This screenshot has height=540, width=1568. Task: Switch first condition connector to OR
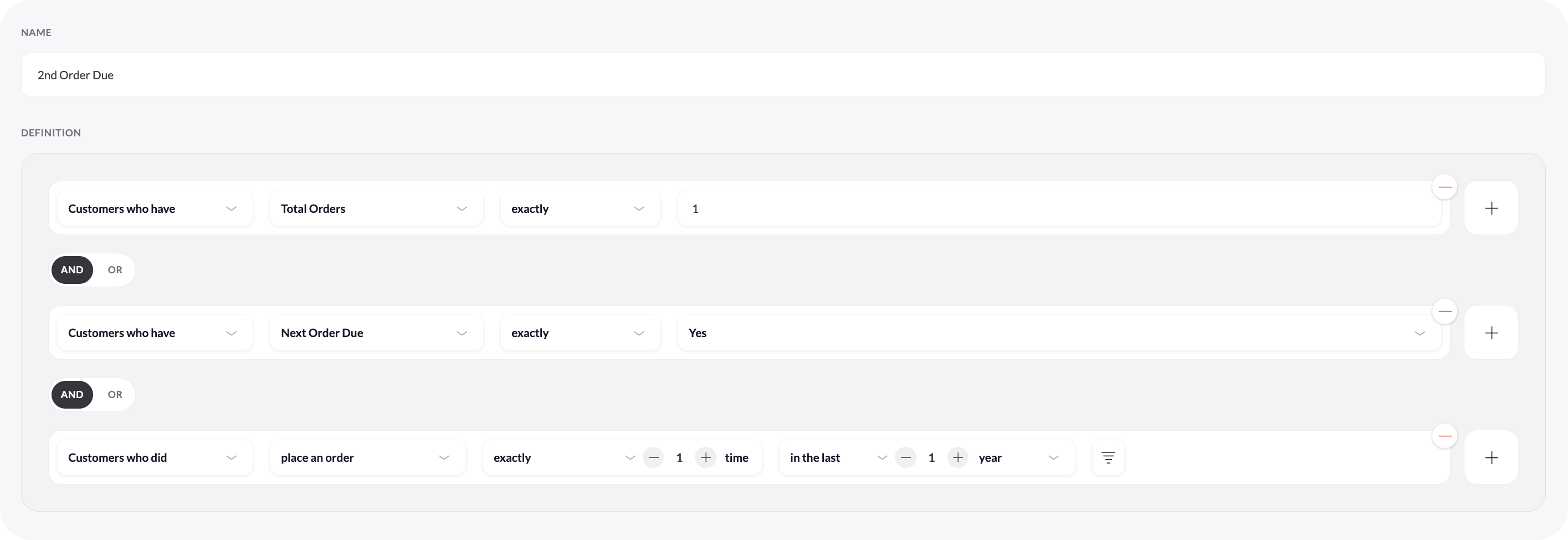click(x=115, y=269)
